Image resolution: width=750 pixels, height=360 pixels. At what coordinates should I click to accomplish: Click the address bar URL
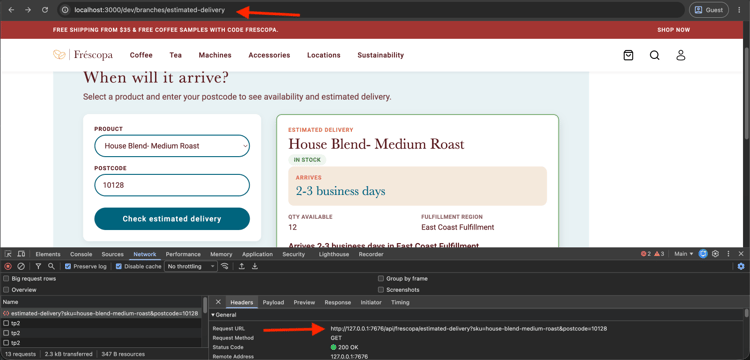click(x=149, y=10)
